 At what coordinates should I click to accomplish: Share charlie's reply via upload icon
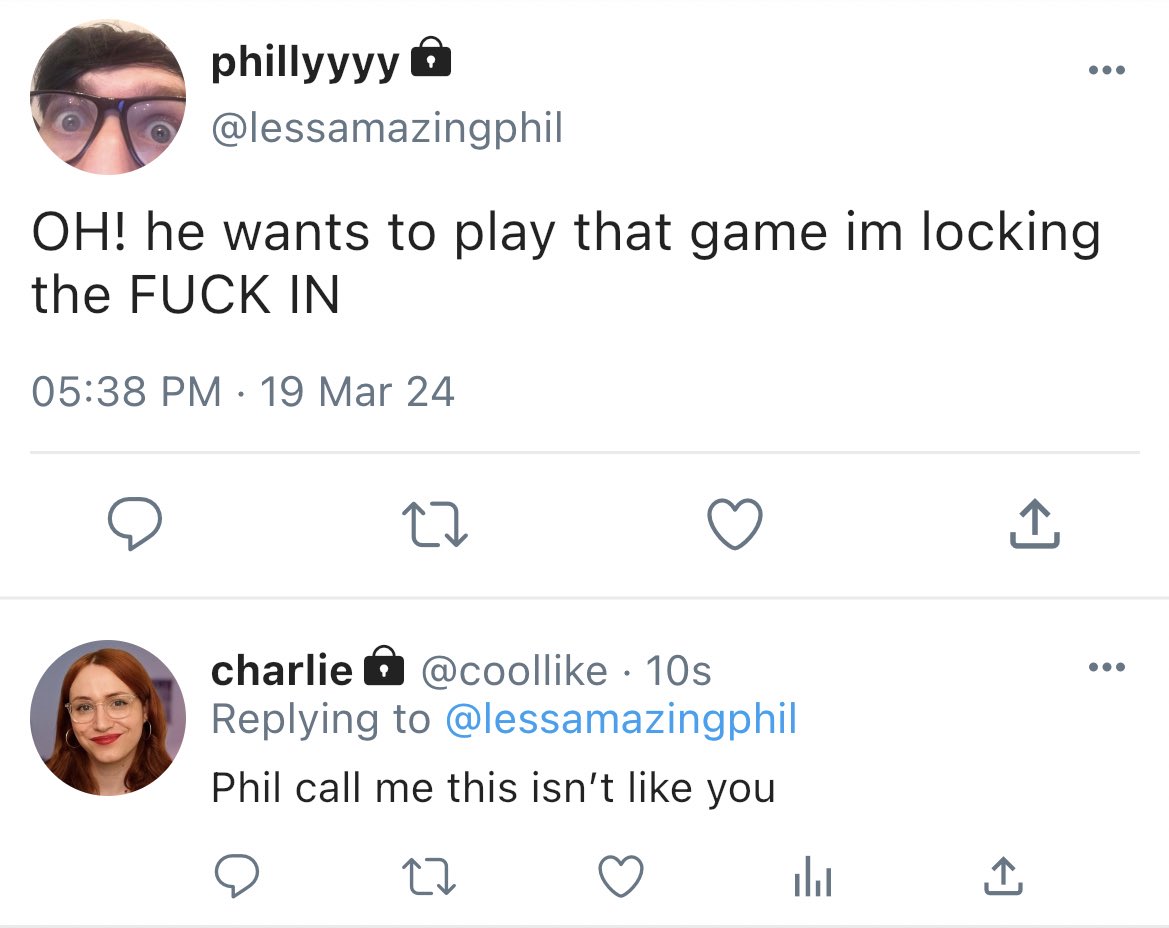point(1003,875)
